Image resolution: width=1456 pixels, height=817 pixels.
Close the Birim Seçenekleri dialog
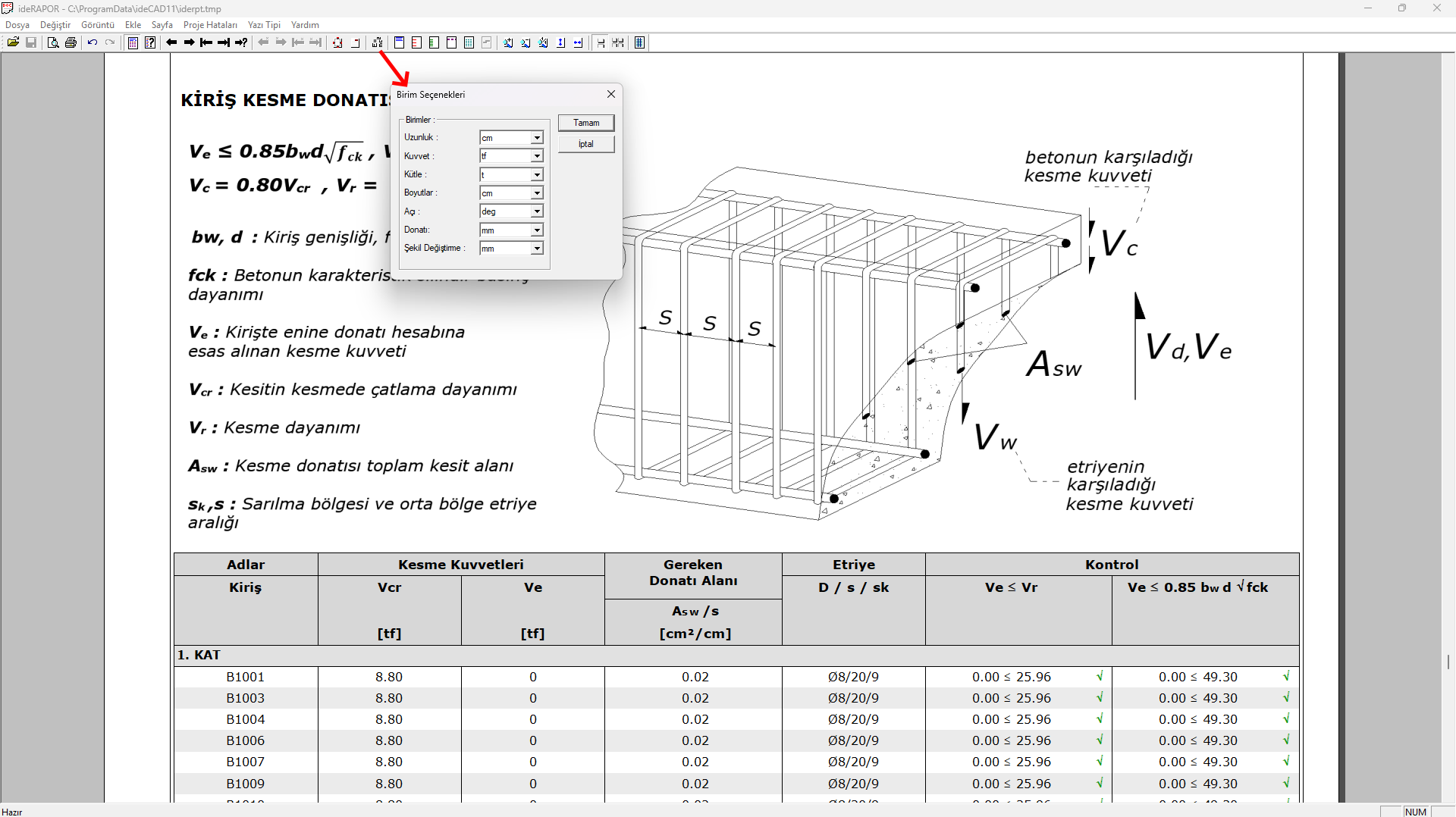610,94
